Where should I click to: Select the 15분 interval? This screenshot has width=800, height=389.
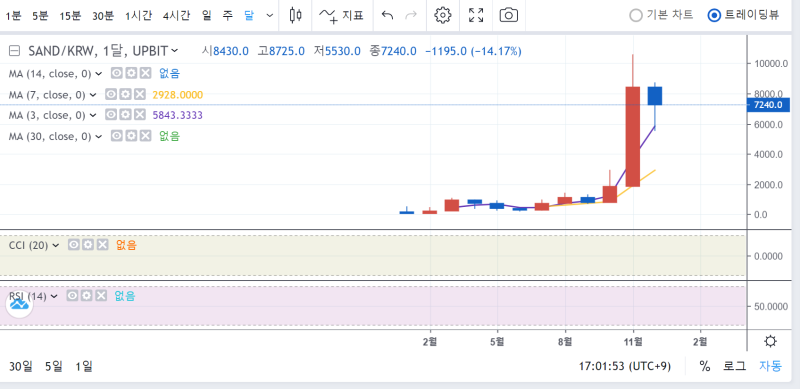coord(70,16)
